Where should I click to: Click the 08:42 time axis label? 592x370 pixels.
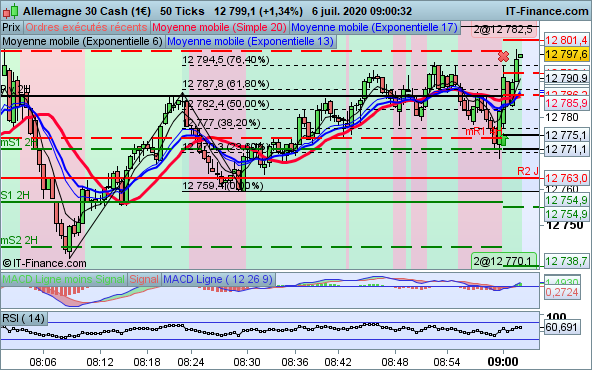[x=338, y=362]
